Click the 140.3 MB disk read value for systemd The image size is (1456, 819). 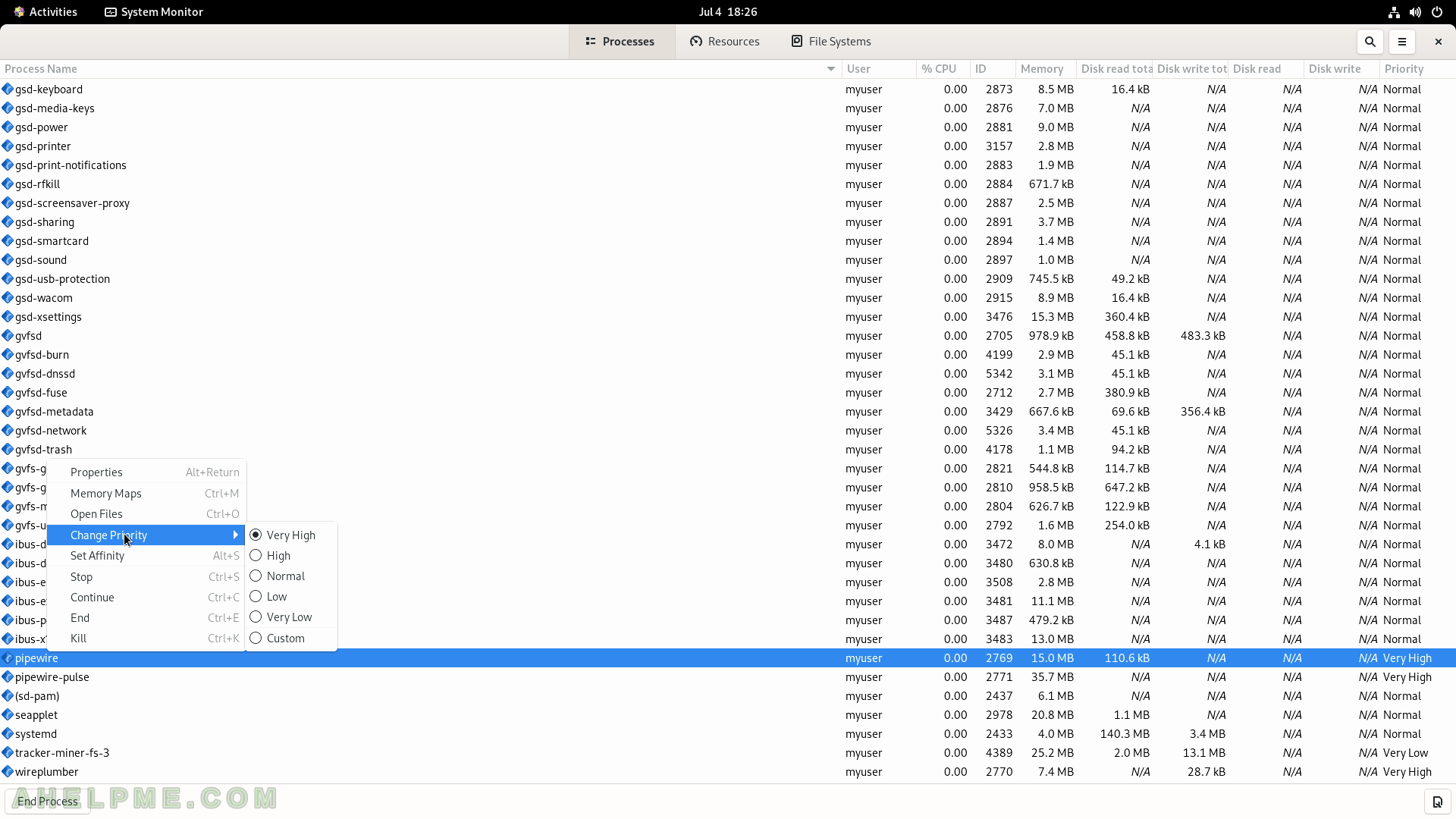point(1125,733)
